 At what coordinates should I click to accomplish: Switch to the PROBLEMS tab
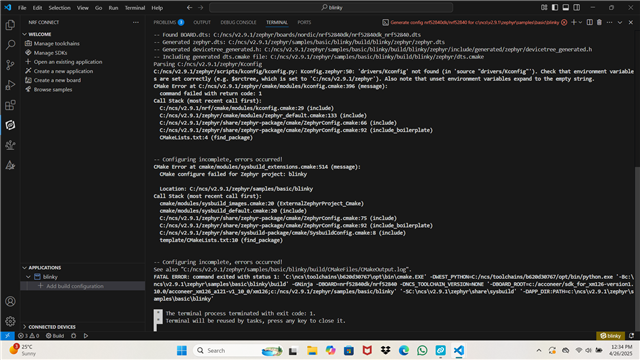[x=169, y=22]
